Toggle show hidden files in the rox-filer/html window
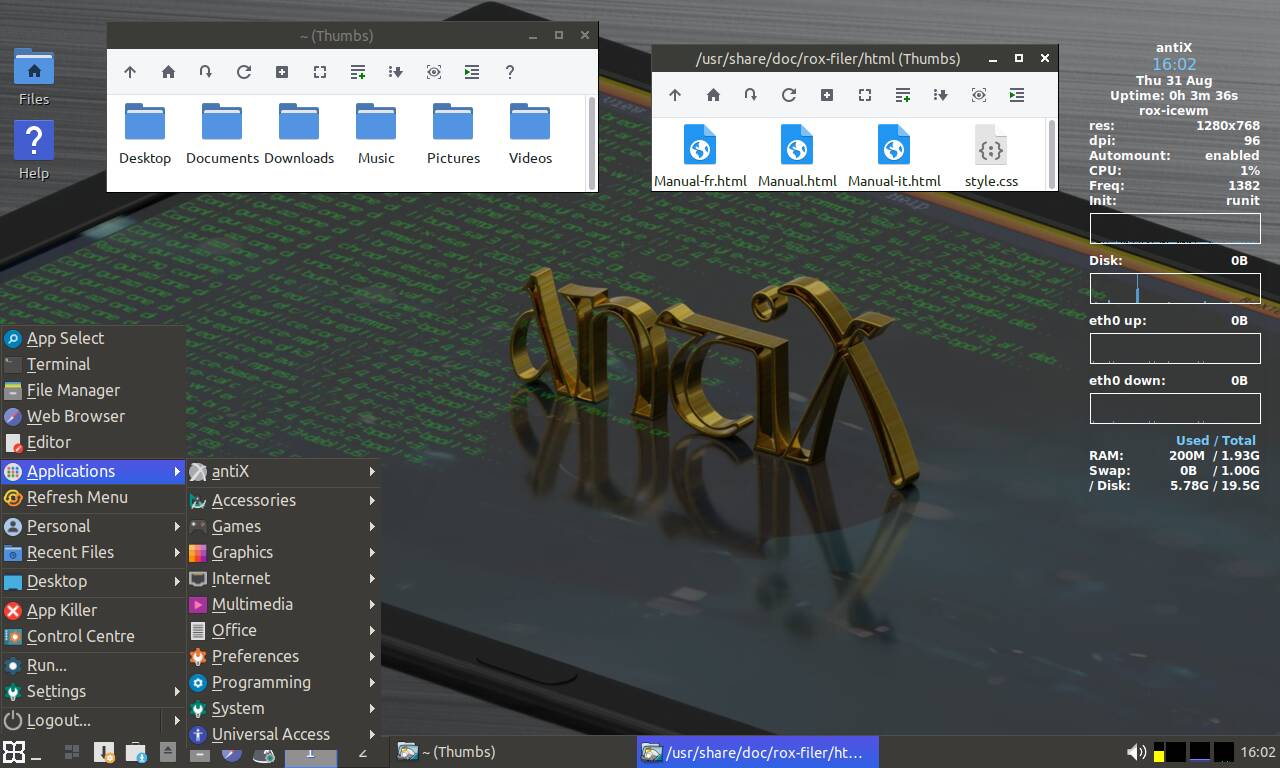Image resolution: width=1280 pixels, height=768 pixels. point(979,95)
